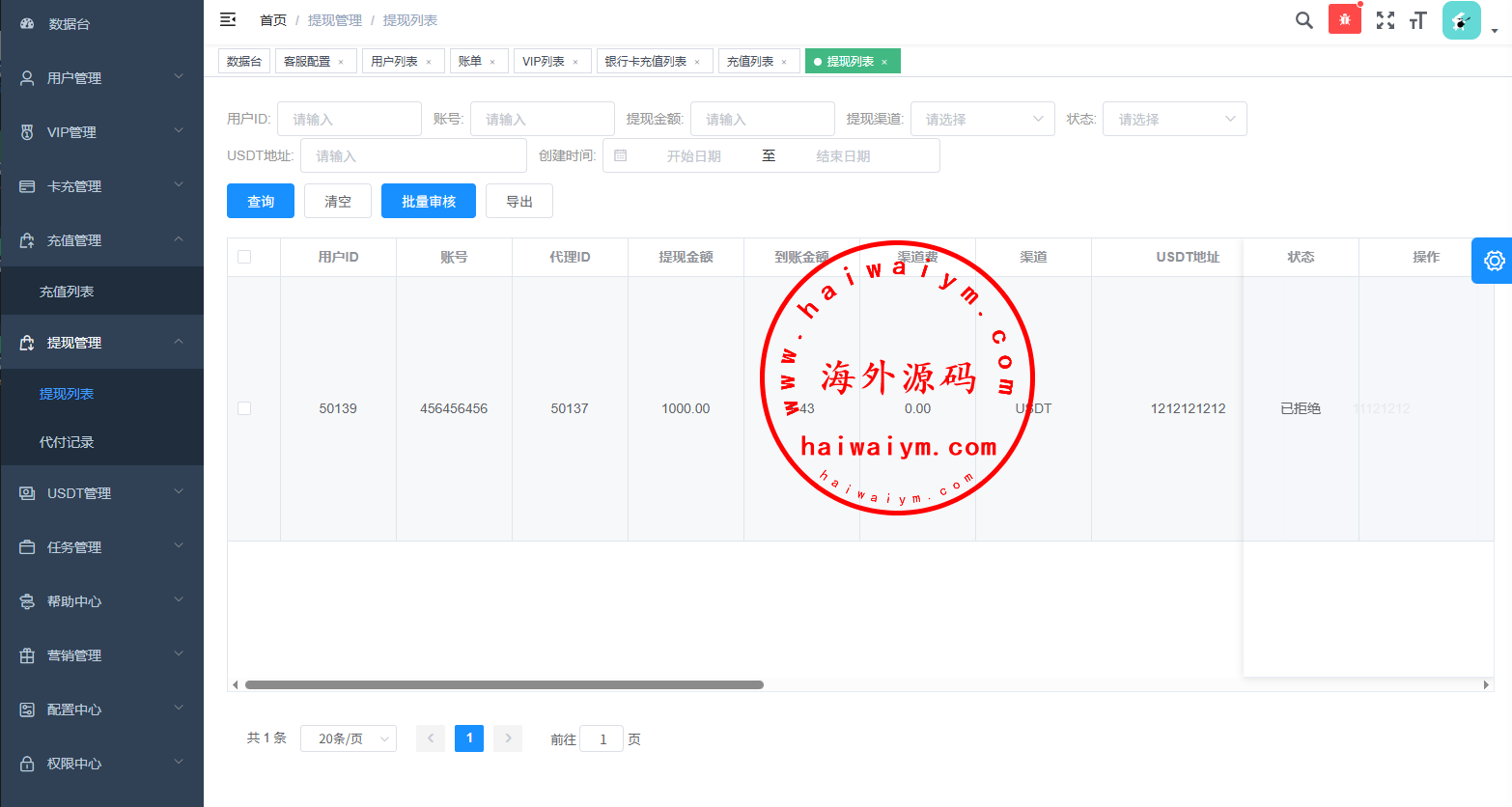Click the horizontal table scrollbar
Image resolution: width=1512 pixels, height=807 pixels.
504,684
